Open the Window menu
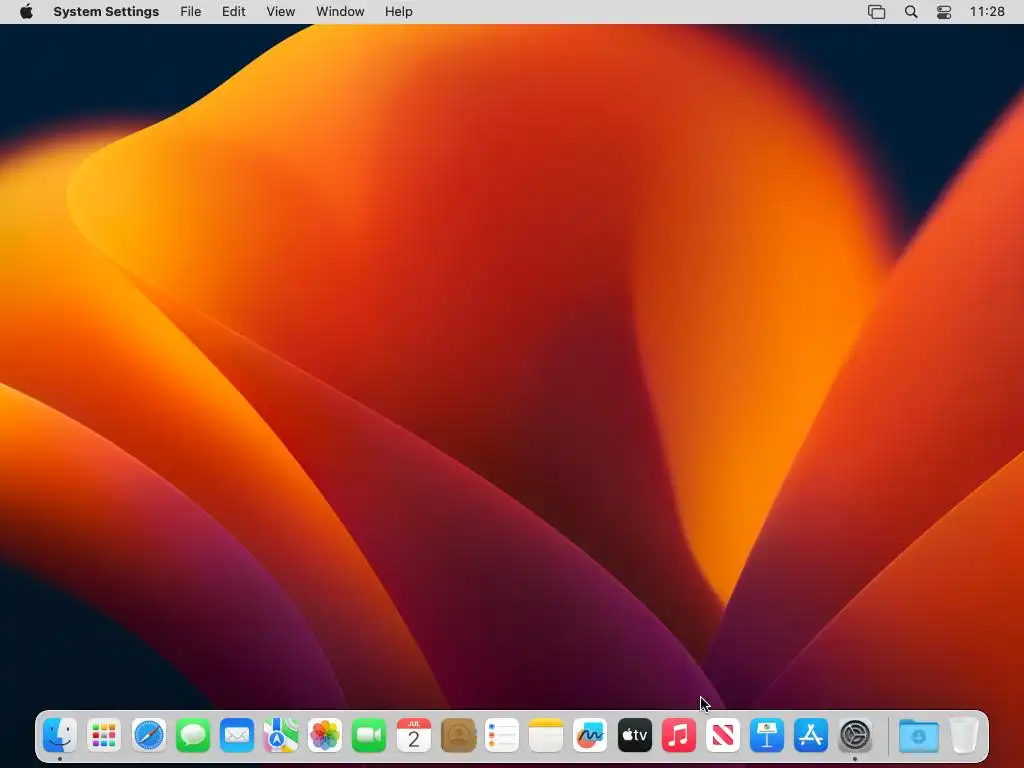Image resolution: width=1024 pixels, height=768 pixels. point(340,12)
